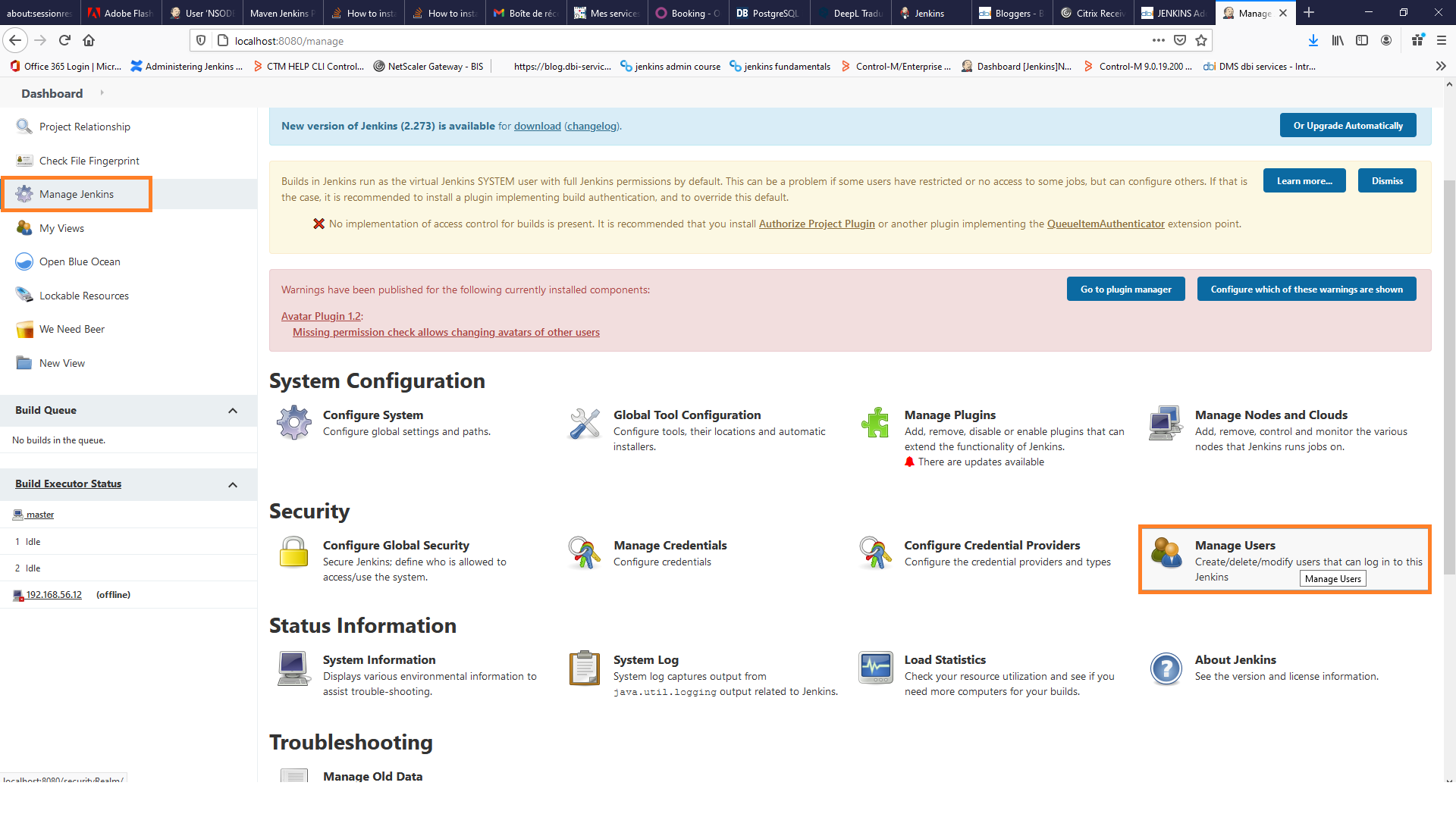The height and width of the screenshot is (817, 1456).
Task: Switch to the Jenkins browser tab
Action: point(930,13)
